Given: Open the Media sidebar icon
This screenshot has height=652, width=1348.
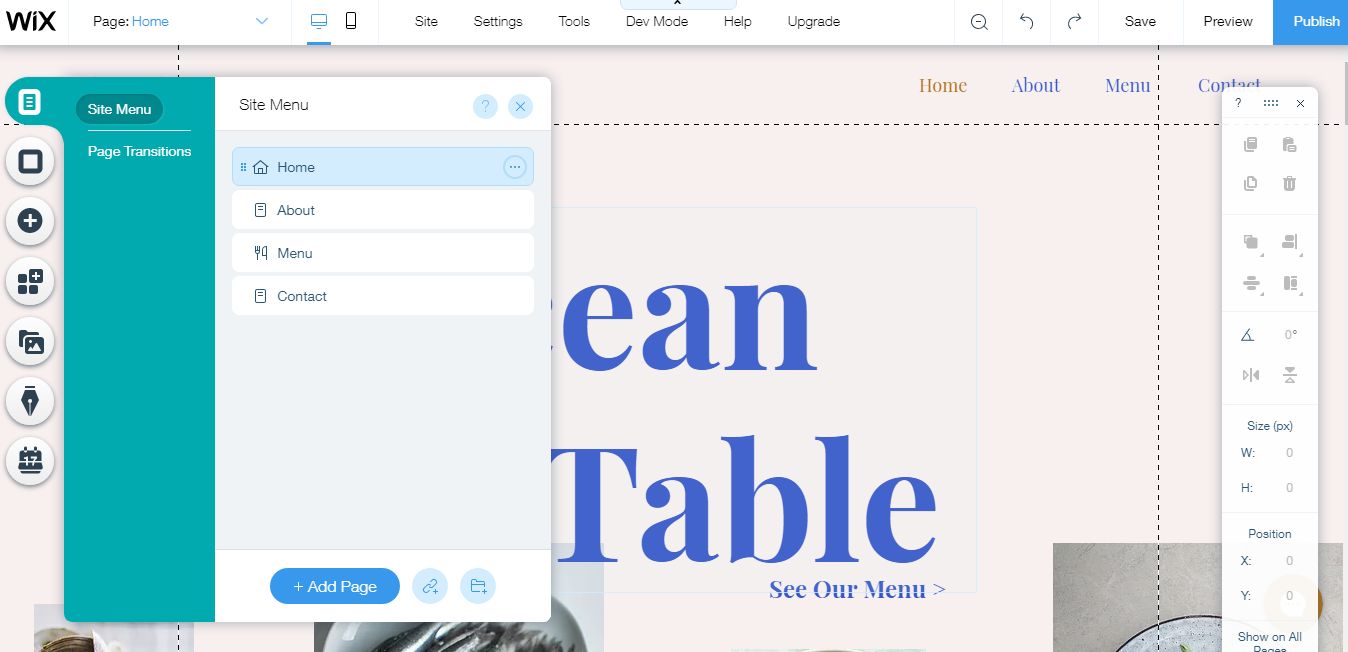Looking at the screenshot, I should tap(30, 342).
